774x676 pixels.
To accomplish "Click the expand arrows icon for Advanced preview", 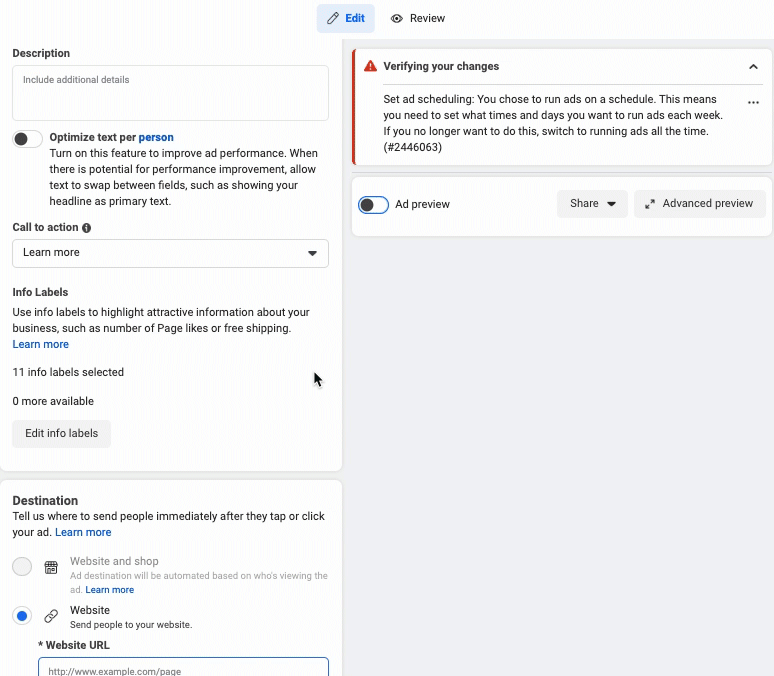I will 650,204.
